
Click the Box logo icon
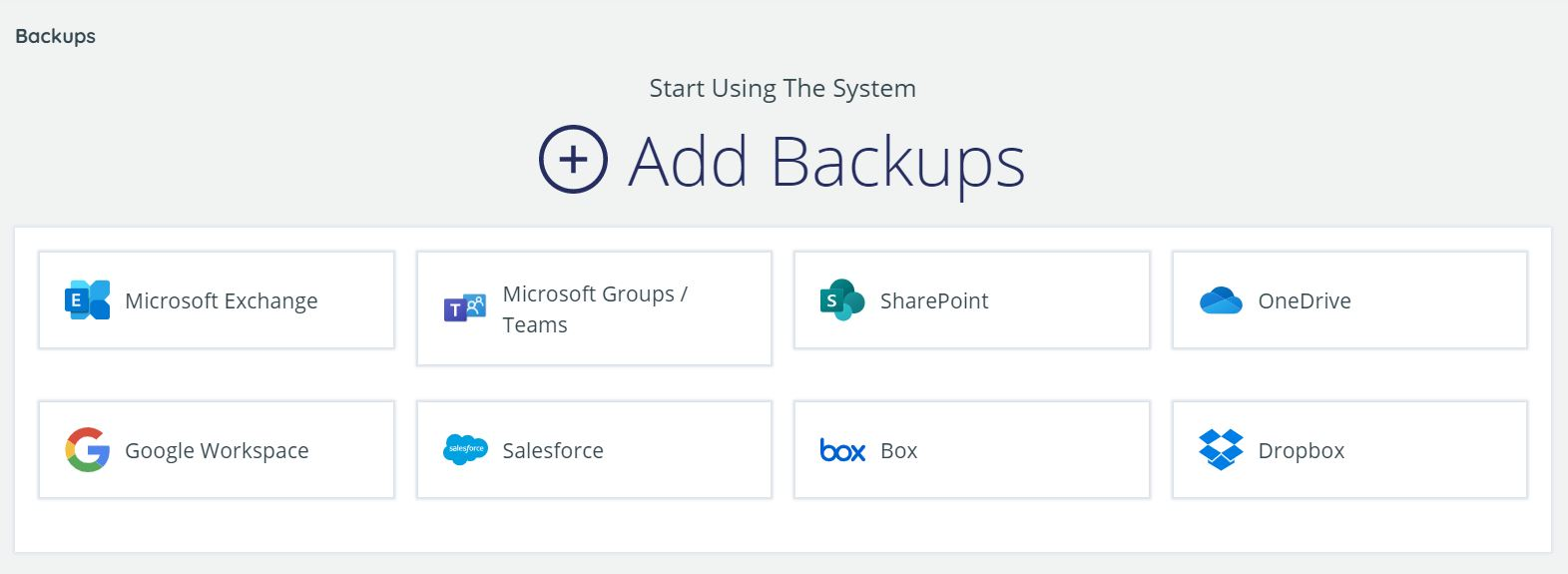(x=842, y=450)
